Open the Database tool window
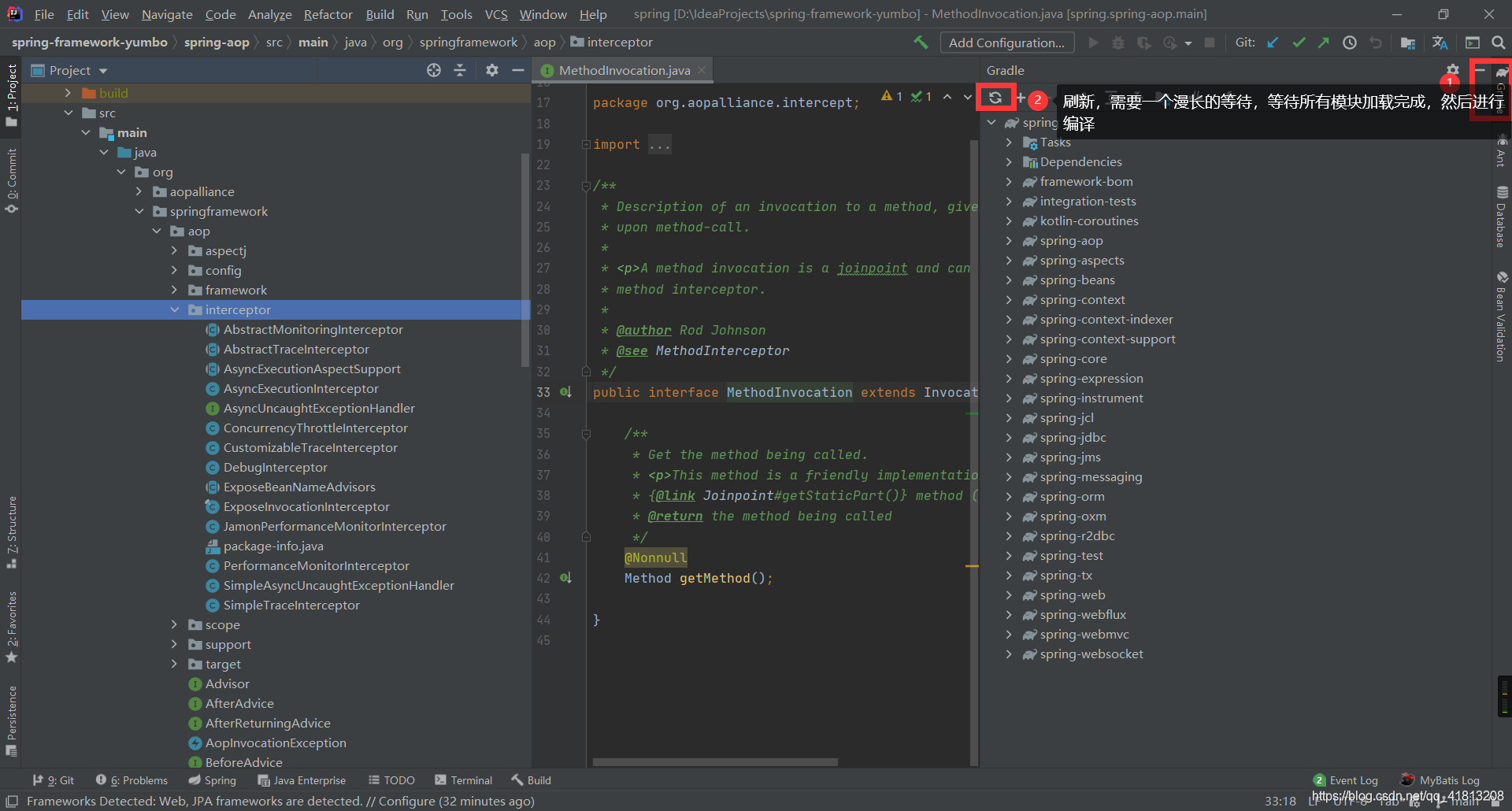This screenshot has width=1512, height=811. 1502,217
